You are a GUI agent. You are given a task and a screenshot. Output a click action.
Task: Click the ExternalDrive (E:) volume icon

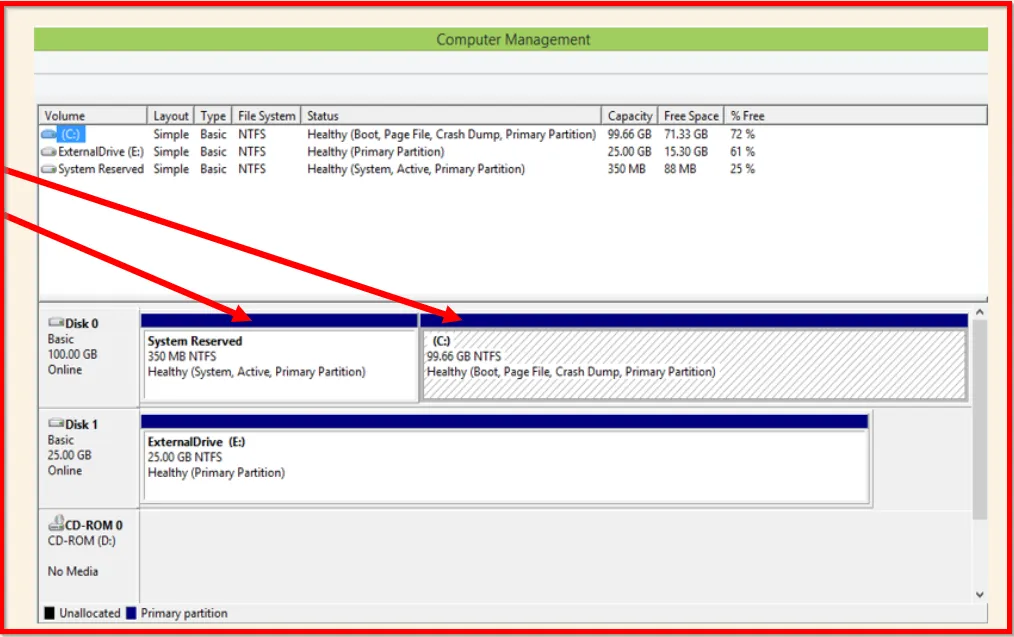tap(49, 152)
